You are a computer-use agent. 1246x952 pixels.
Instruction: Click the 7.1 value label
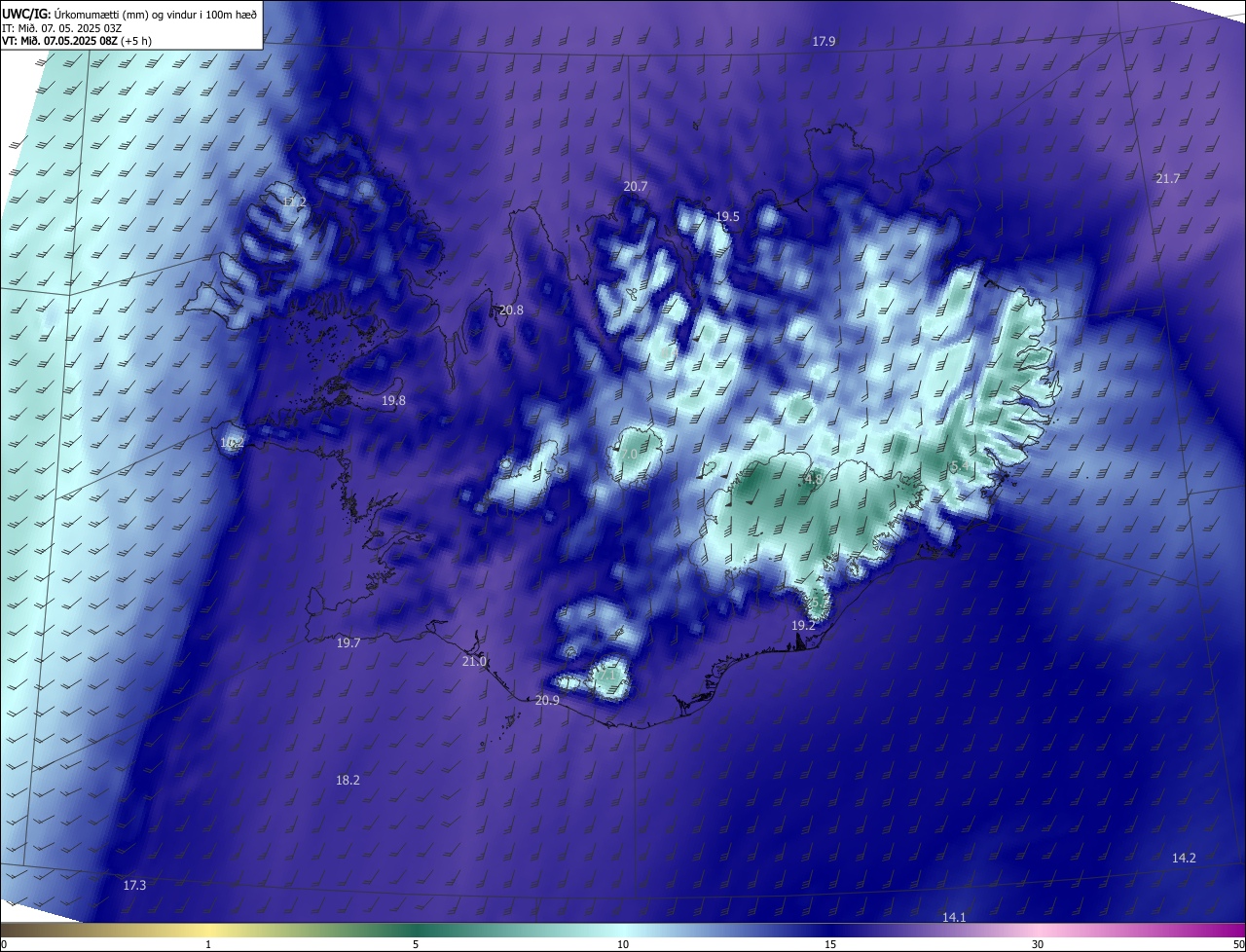point(607,673)
